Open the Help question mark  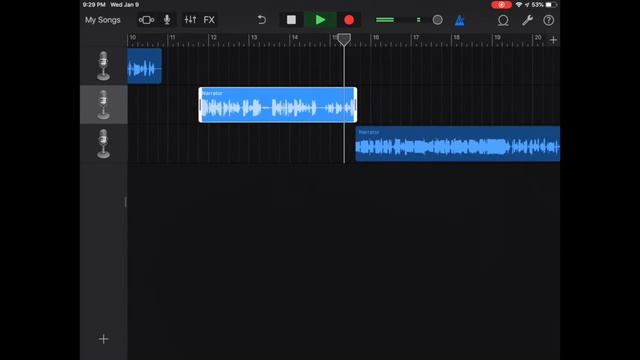[x=549, y=20]
